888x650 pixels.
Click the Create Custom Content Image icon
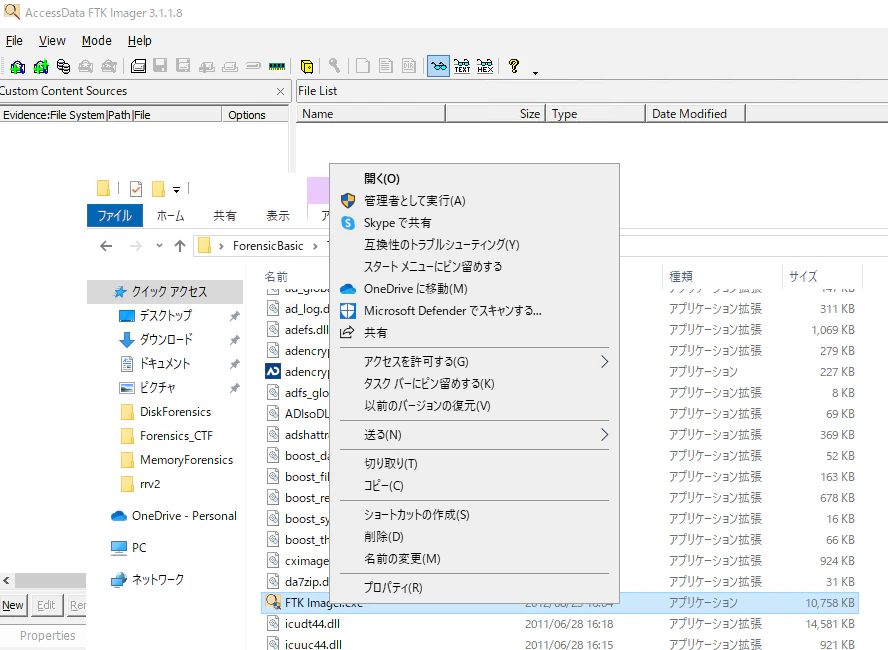[x=230, y=66]
